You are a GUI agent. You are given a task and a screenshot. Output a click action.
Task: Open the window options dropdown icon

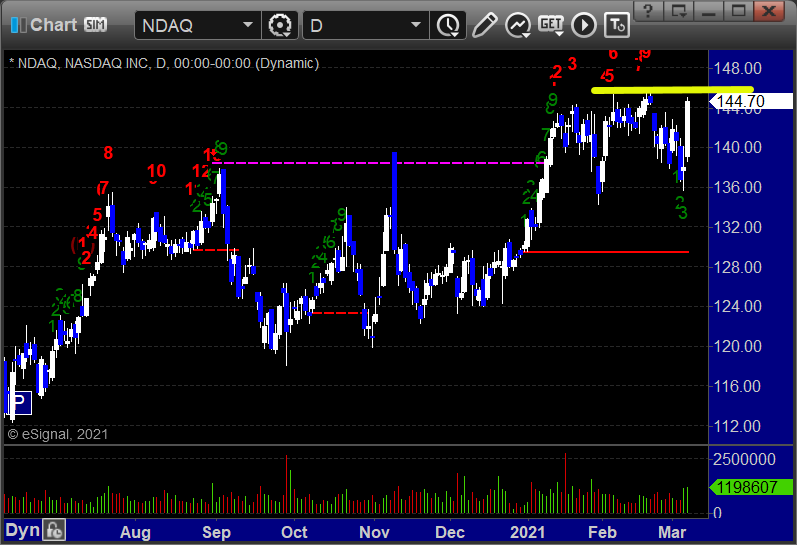pos(679,10)
